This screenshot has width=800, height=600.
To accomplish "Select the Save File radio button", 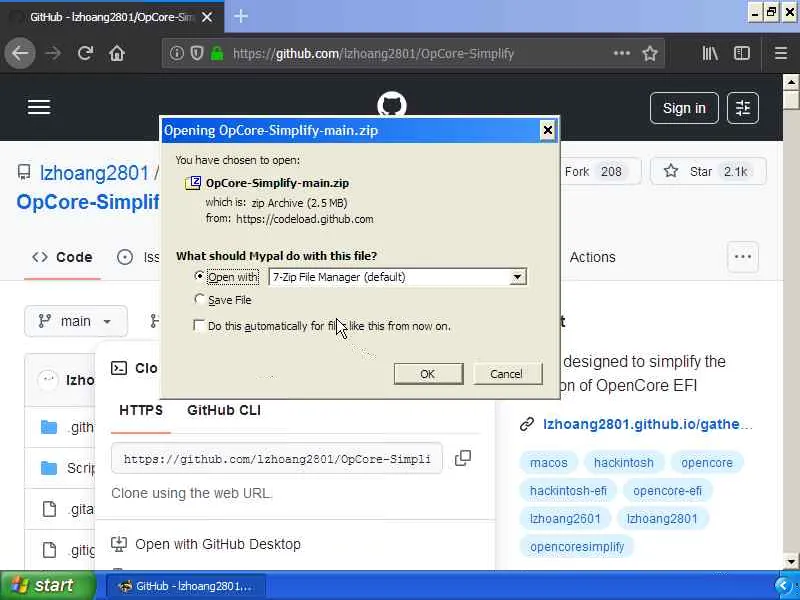I will click(x=199, y=299).
